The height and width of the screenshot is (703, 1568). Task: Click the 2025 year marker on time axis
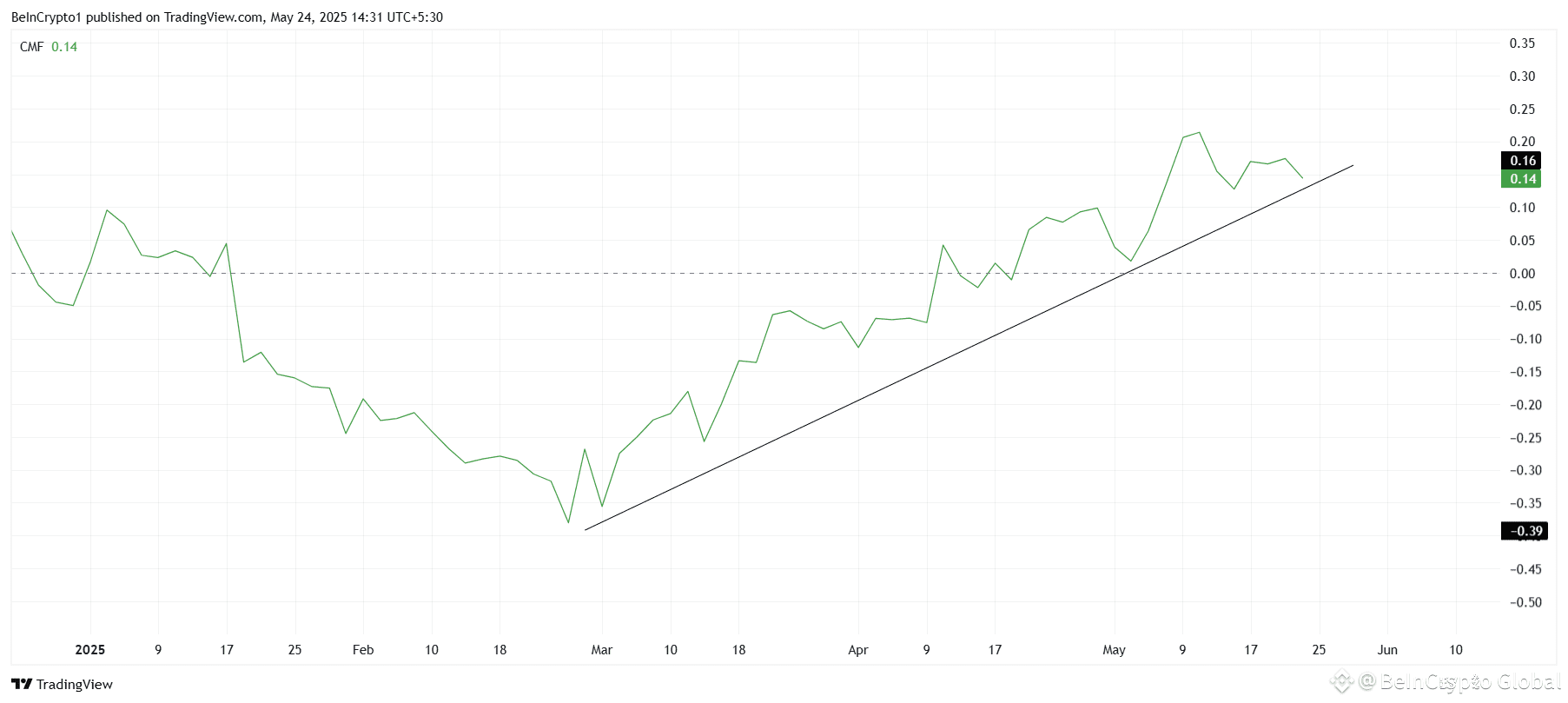[90, 650]
